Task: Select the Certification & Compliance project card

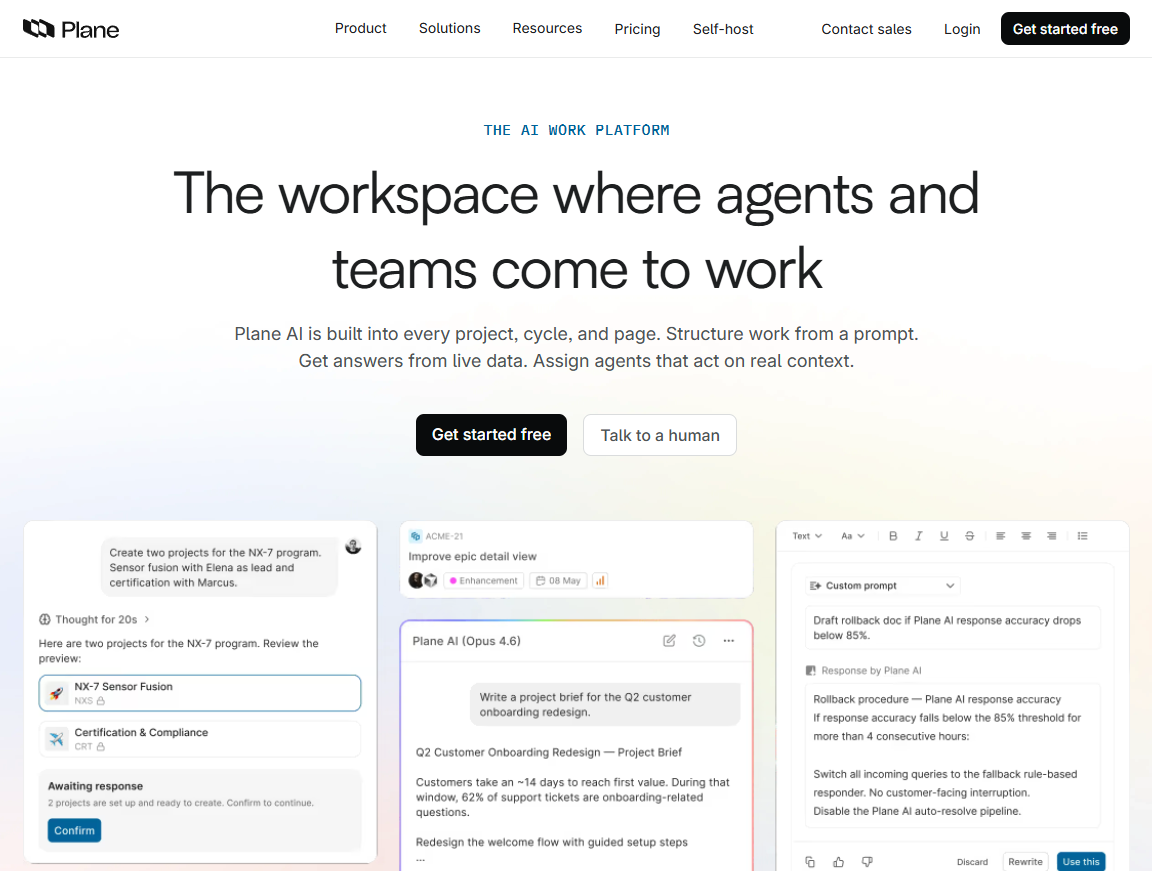Action: click(x=200, y=739)
